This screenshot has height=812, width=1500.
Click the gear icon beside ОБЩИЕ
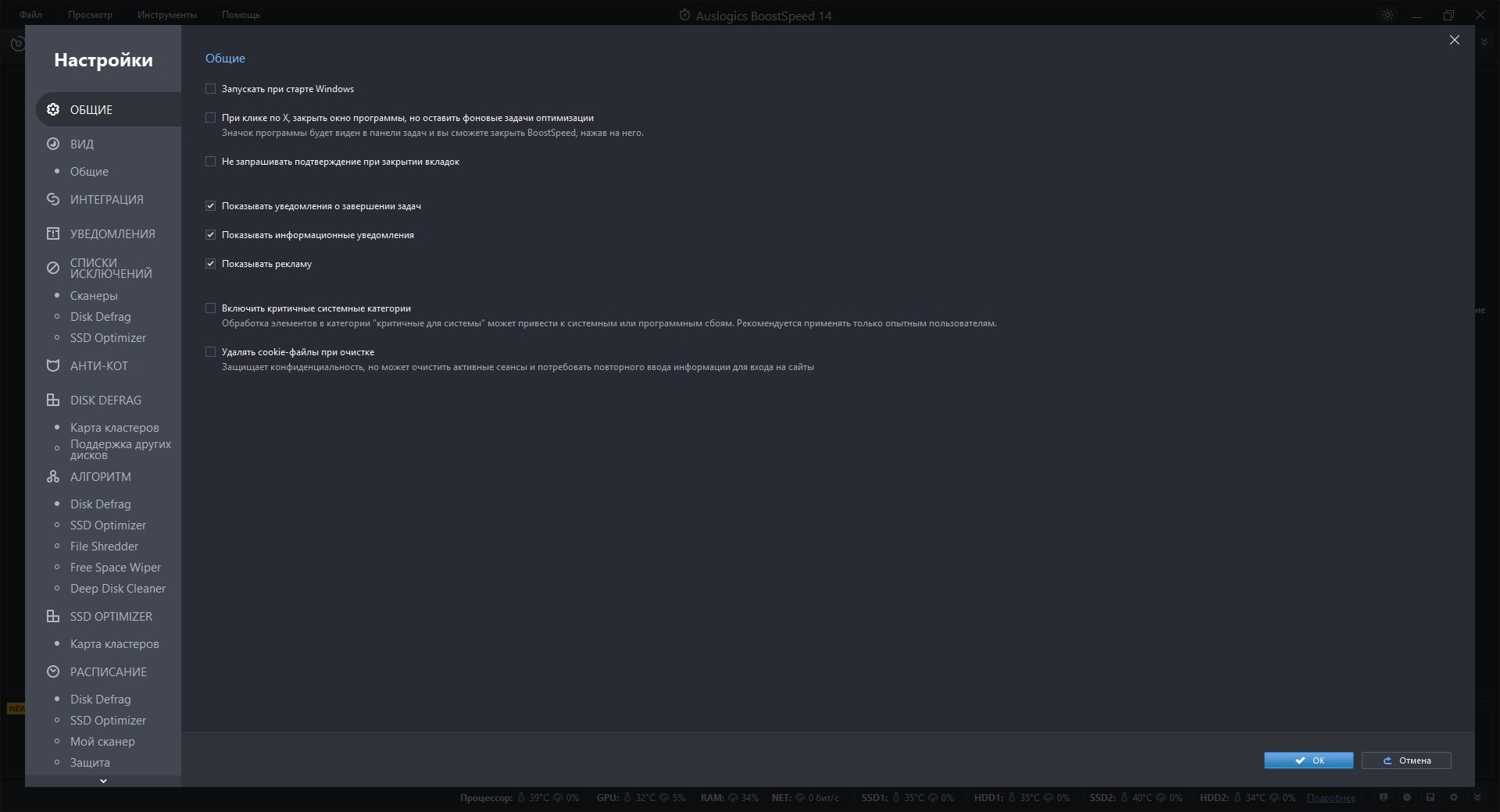[x=53, y=109]
